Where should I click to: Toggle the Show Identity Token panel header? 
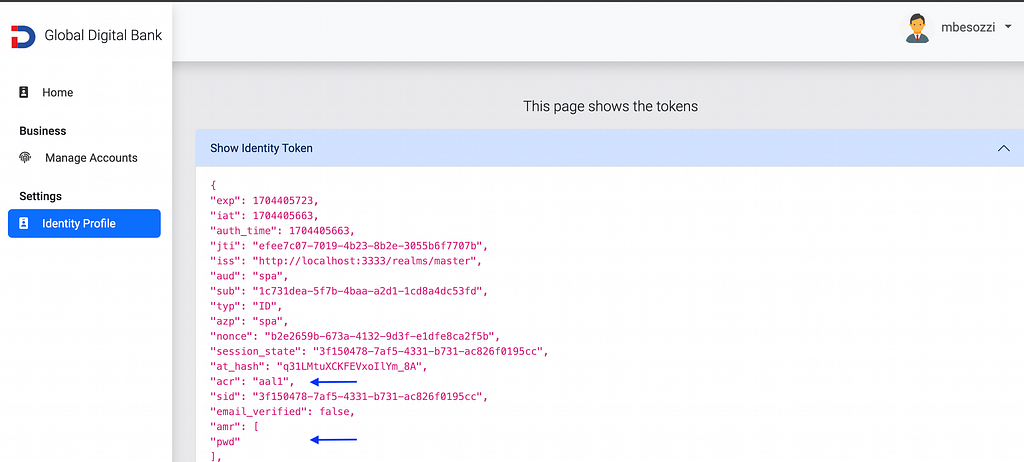pyautogui.click(x=610, y=148)
